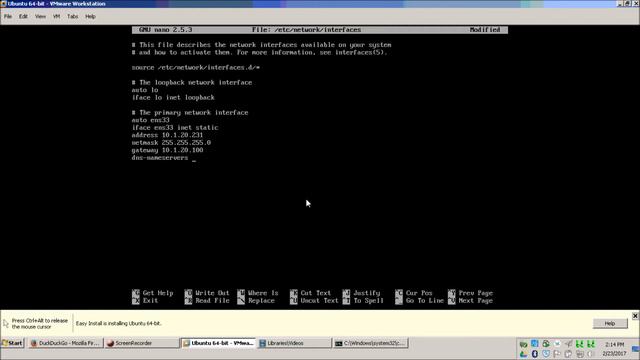This screenshot has height=360, width=640.
Task: Open the Tabs menu
Action: (x=72, y=16)
